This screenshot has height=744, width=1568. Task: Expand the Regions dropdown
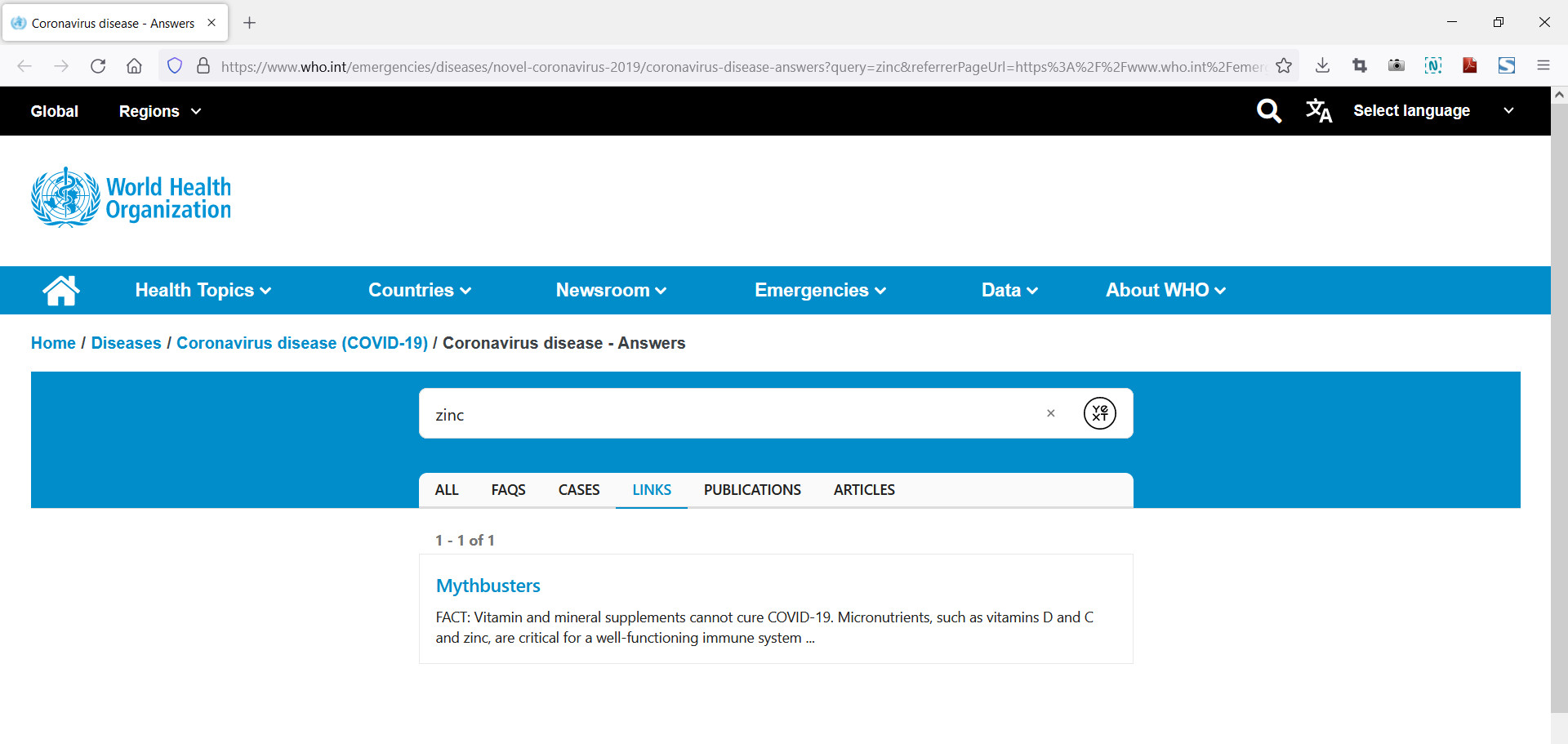pyautogui.click(x=159, y=111)
